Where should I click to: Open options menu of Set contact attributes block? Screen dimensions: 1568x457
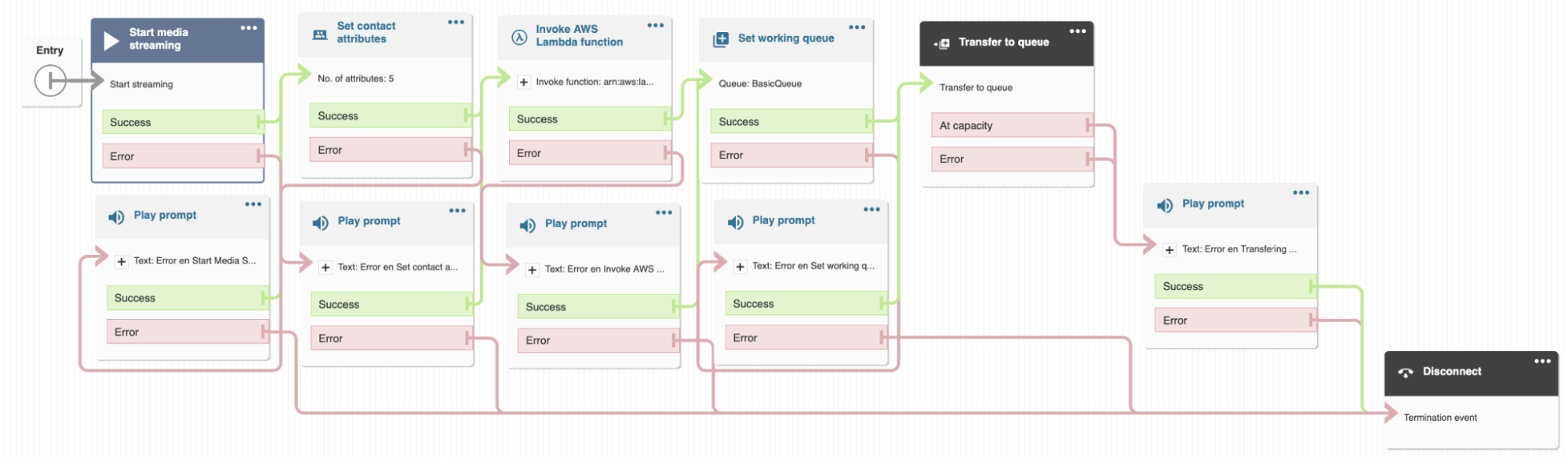click(x=456, y=23)
